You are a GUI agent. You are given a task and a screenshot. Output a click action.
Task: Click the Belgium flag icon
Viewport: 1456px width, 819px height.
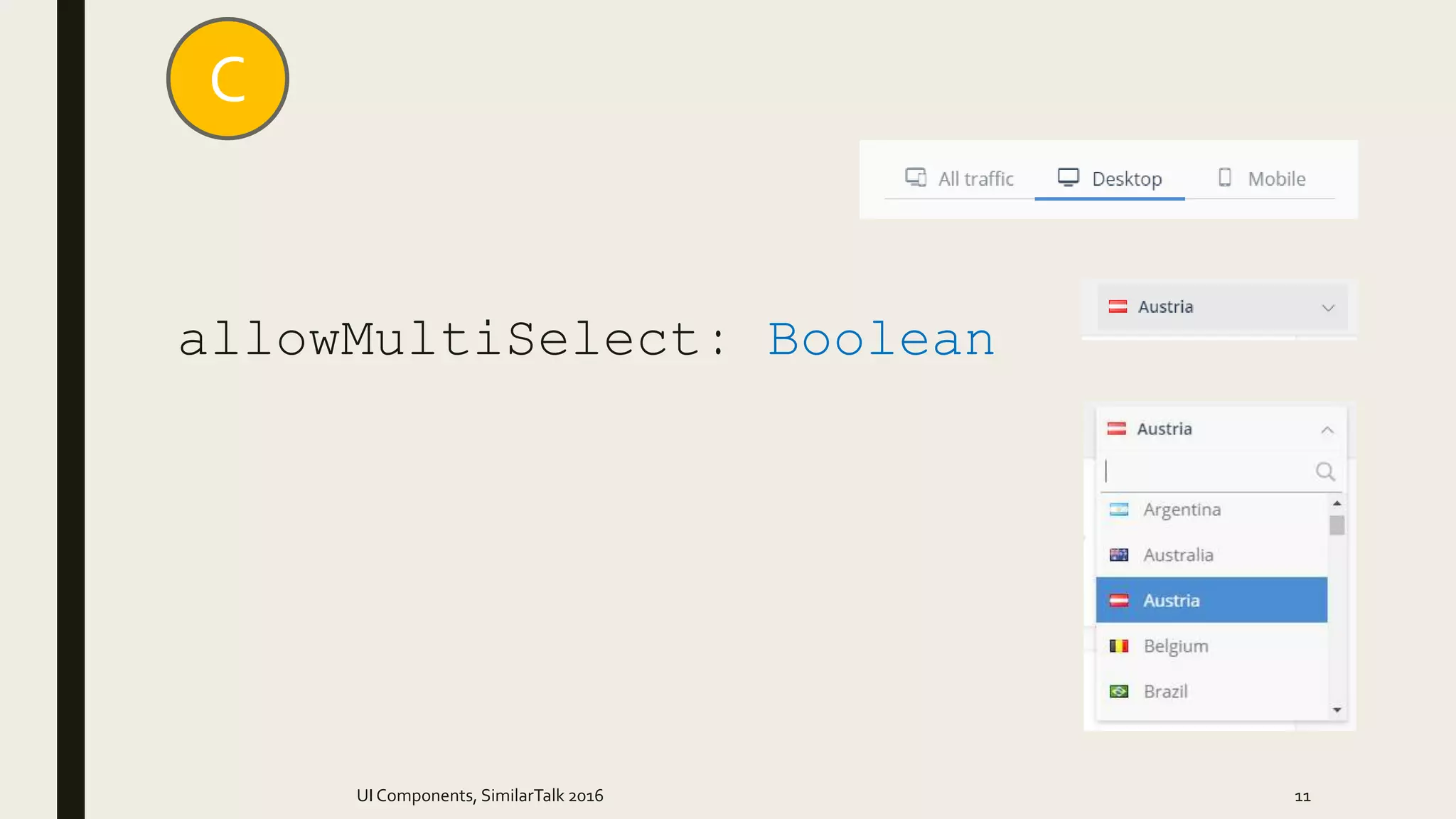pyautogui.click(x=1119, y=646)
